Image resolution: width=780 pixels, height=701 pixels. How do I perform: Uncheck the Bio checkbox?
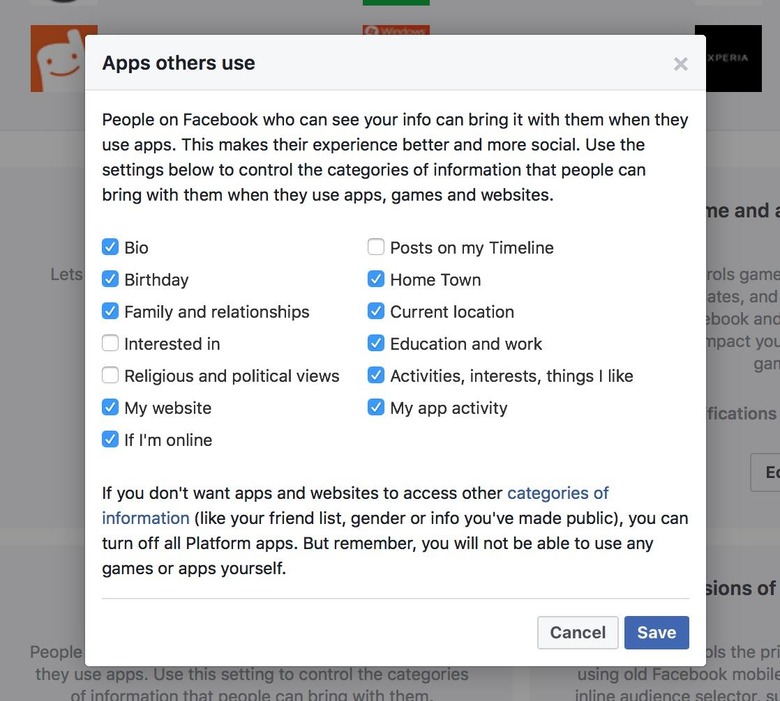(110, 248)
